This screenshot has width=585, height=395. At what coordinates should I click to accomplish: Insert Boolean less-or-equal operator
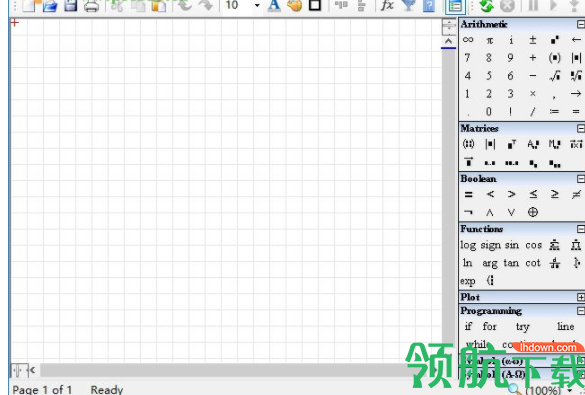pos(533,194)
